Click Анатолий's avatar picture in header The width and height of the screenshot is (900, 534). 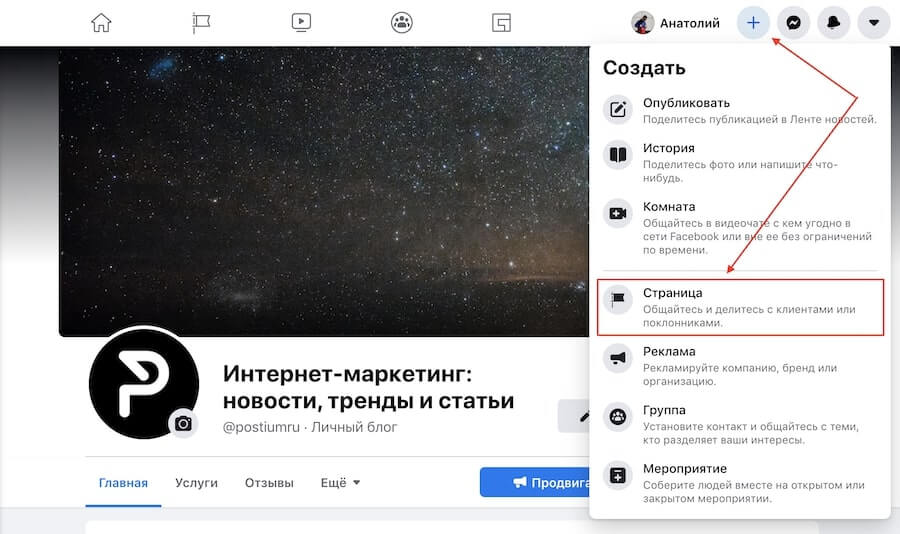point(642,23)
